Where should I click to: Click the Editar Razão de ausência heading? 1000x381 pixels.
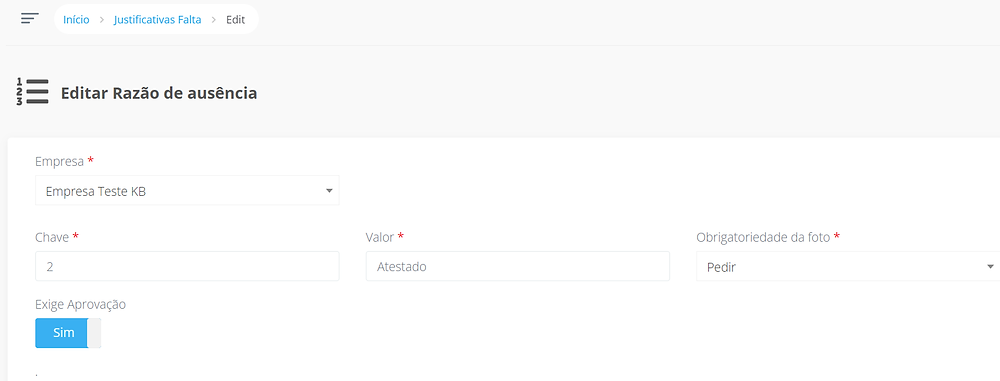click(x=159, y=93)
